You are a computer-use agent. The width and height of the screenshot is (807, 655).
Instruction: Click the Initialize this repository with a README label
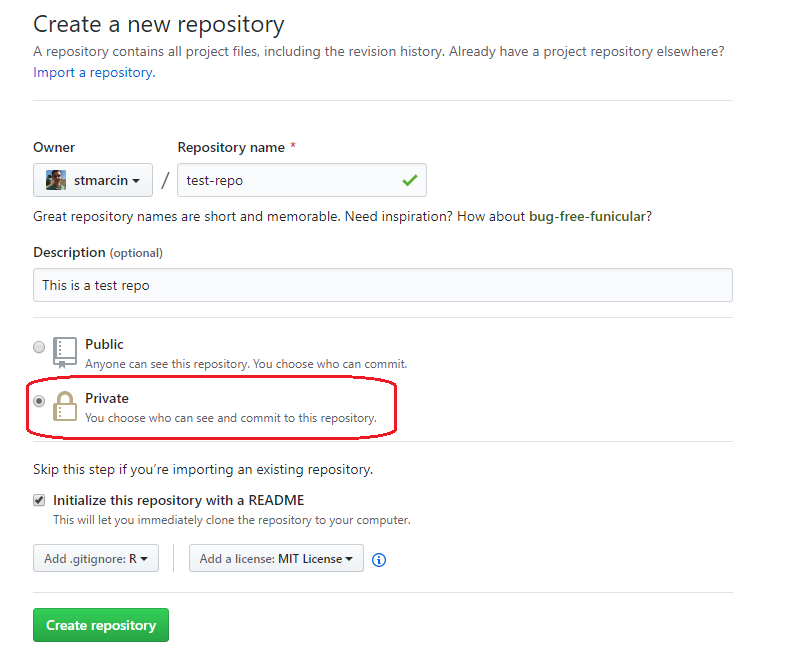coord(179,500)
